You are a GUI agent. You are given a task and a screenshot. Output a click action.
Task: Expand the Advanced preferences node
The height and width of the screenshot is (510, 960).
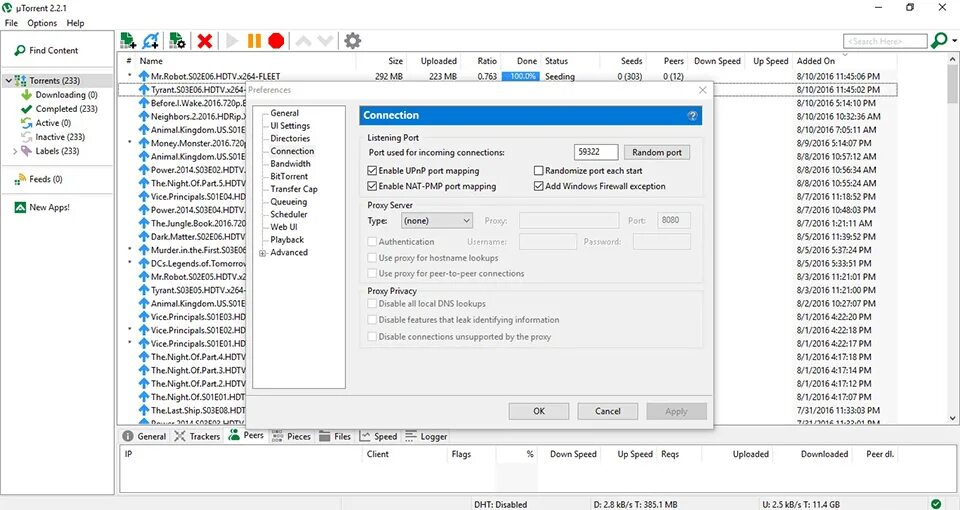click(x=263, y=253)
